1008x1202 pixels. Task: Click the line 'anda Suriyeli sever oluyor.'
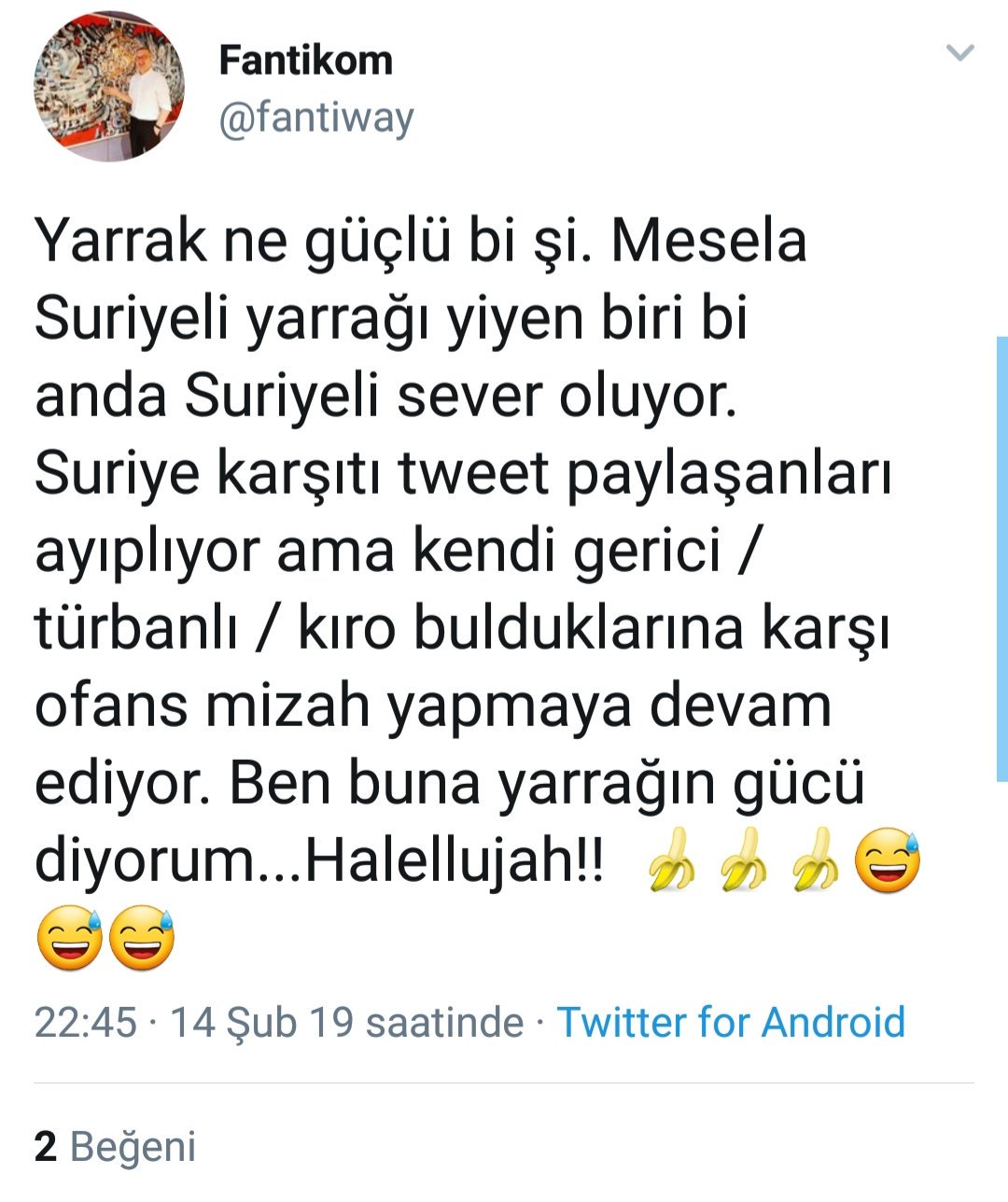(385, 397)
